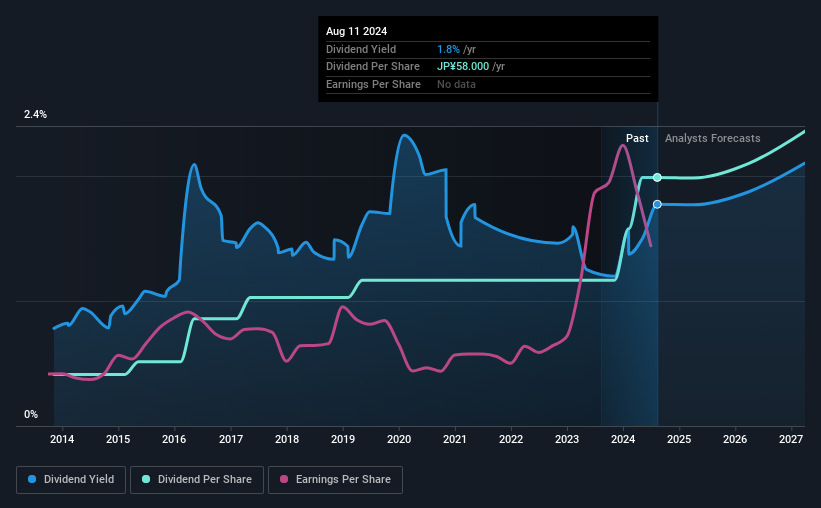
Task: Click the 2015 x-axis label
Action: tap(118, 439)
